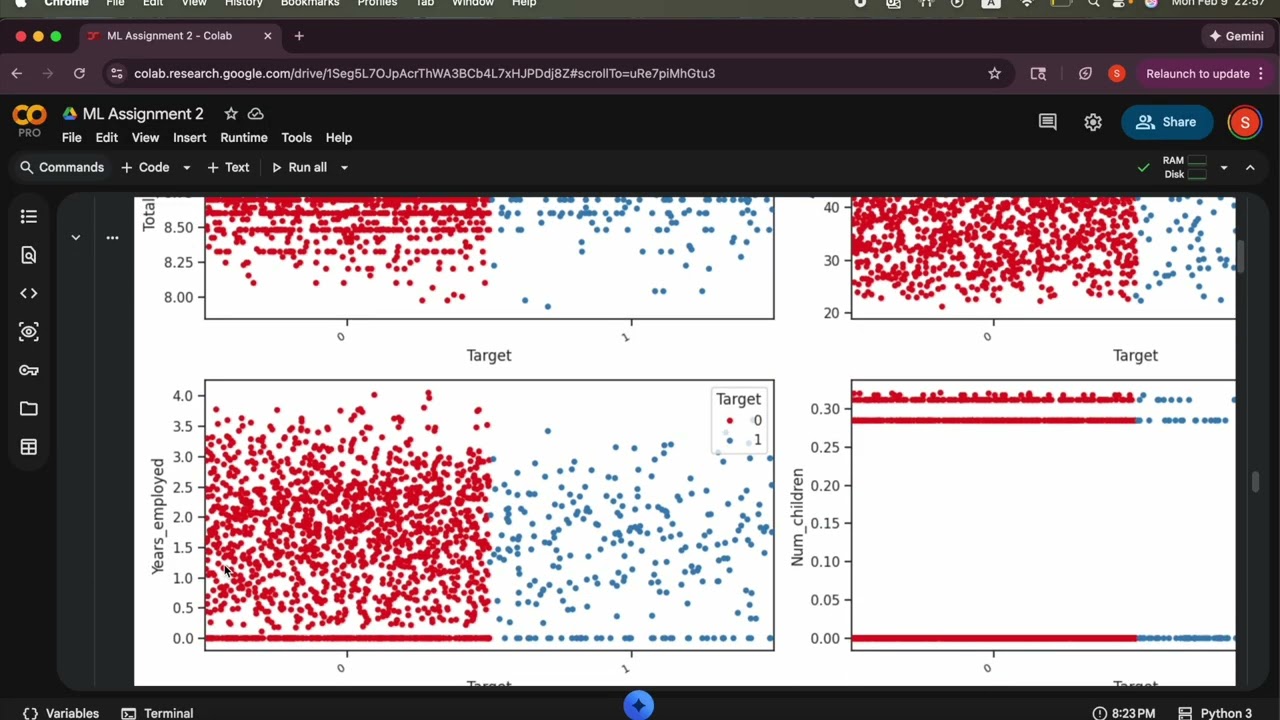
Task: Open the Runtime menu in Colab
Action: click(x=244, y=138)
